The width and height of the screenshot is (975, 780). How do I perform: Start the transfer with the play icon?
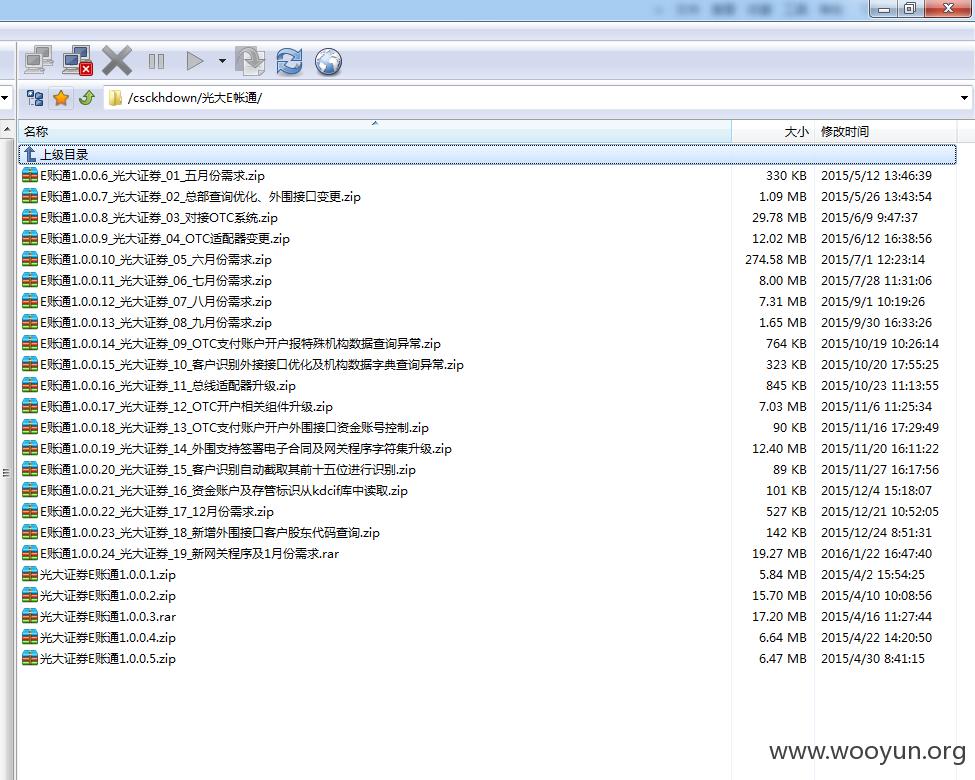[195, 61]
